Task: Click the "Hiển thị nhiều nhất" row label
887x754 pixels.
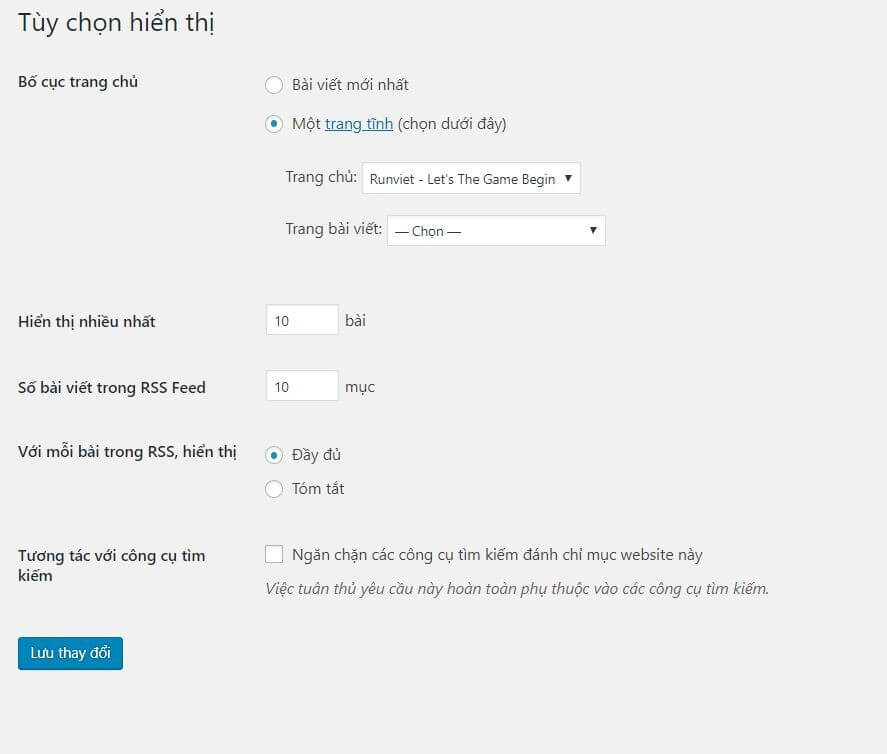Action: [87, 322]
